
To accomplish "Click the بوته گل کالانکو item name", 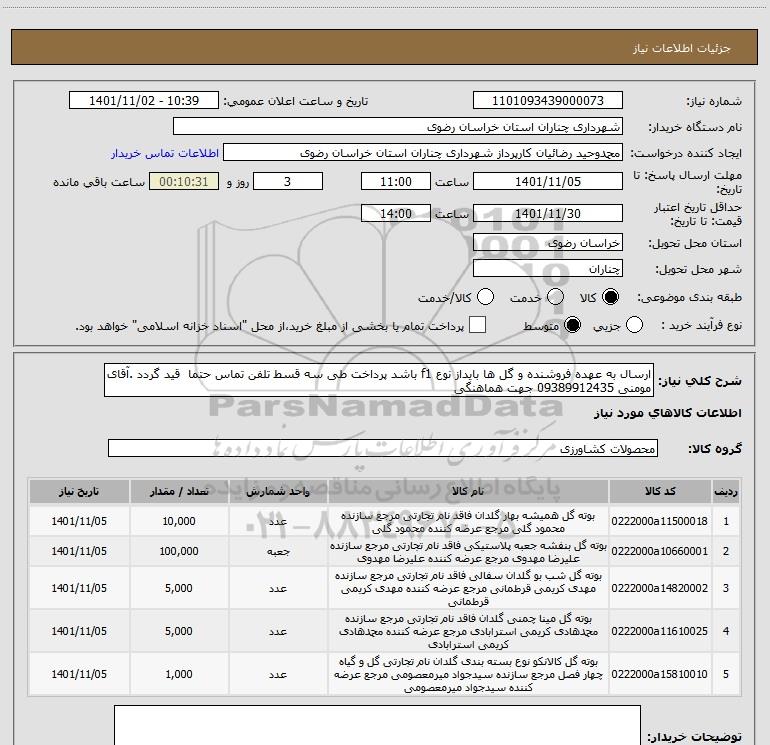I will click(468, 674).
